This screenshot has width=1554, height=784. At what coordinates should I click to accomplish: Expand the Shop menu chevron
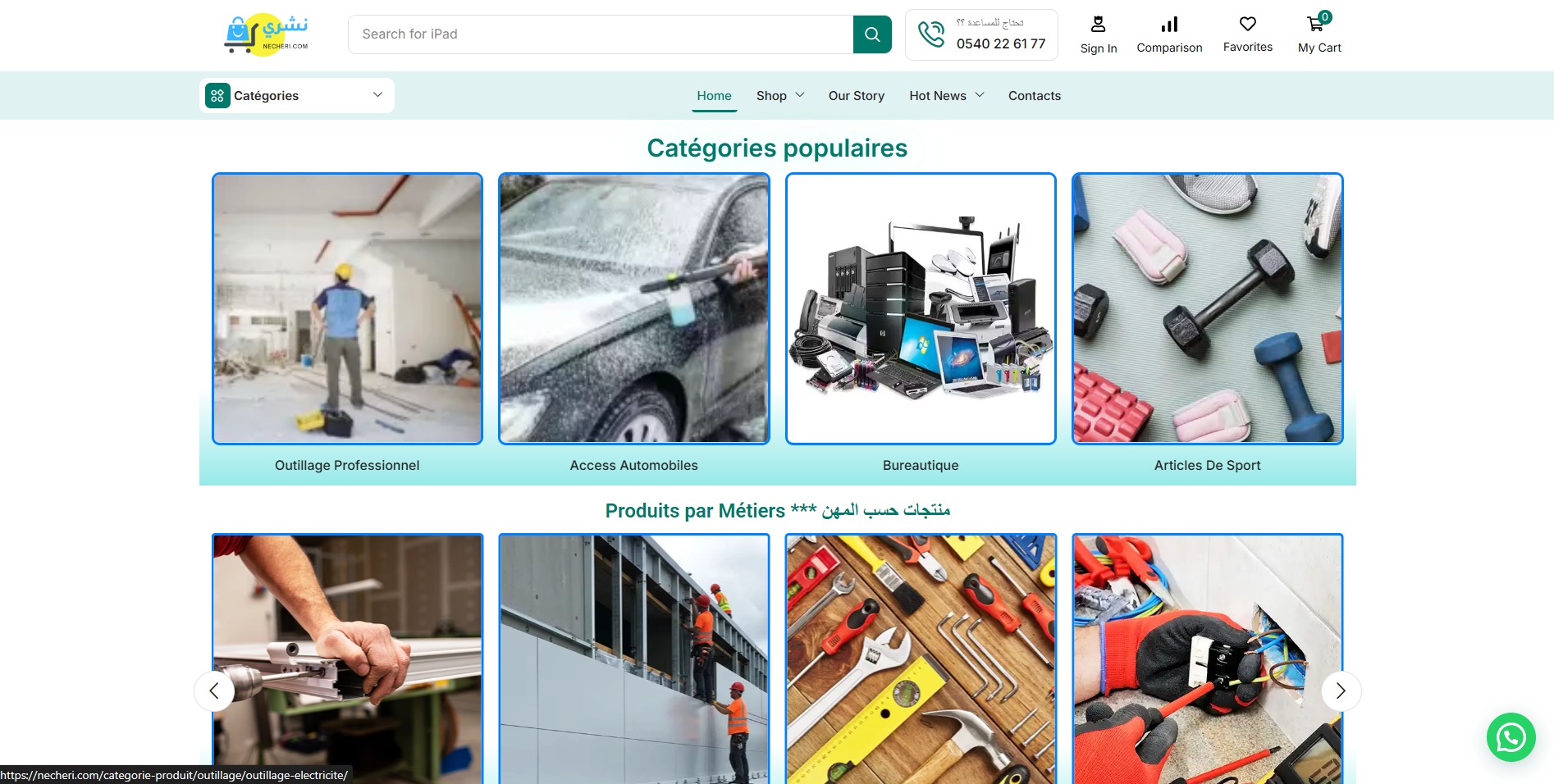(800, 95)
